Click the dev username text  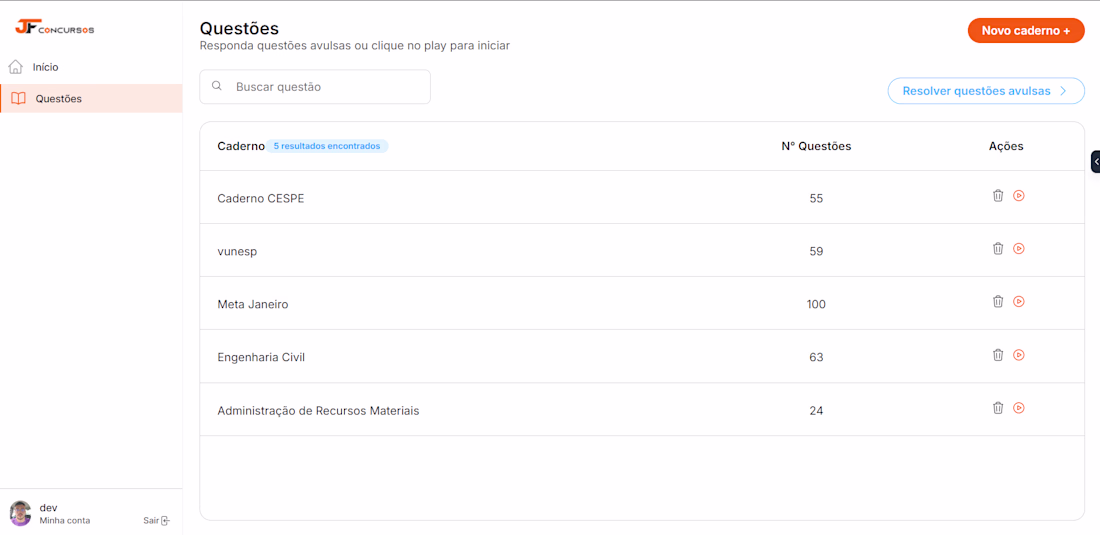[x=48, y=508]
